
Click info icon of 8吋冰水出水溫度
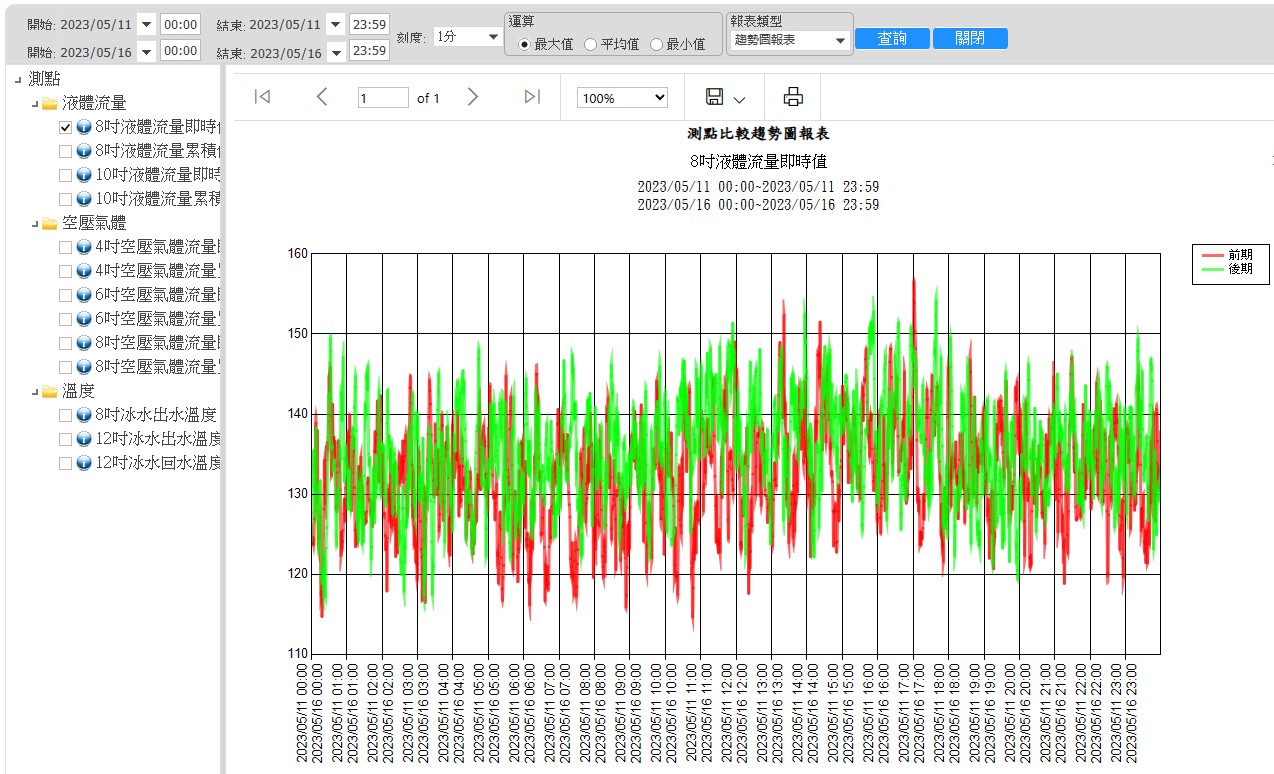coord(84,415)
